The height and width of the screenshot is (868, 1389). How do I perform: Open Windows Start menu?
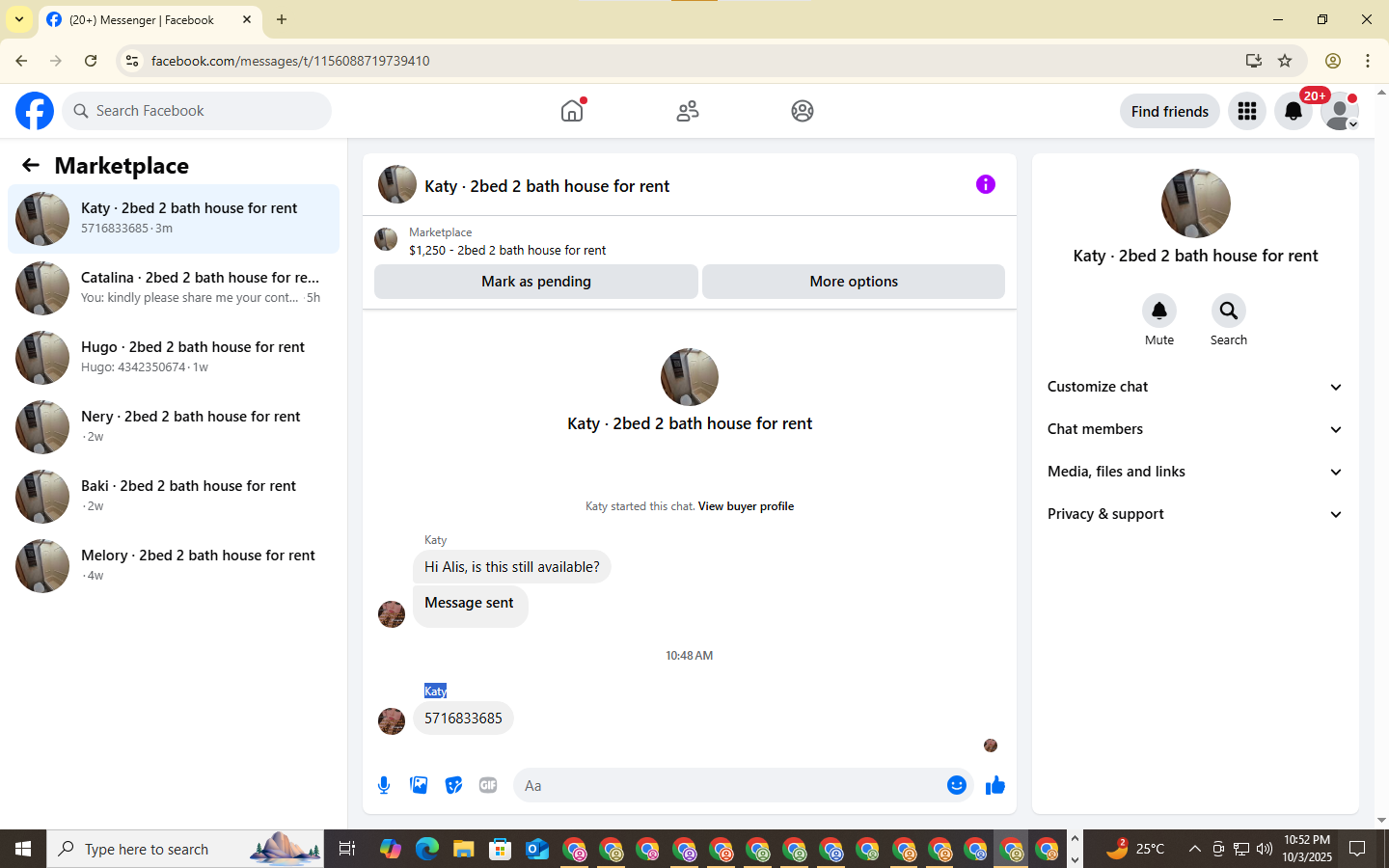coord(23,849)
